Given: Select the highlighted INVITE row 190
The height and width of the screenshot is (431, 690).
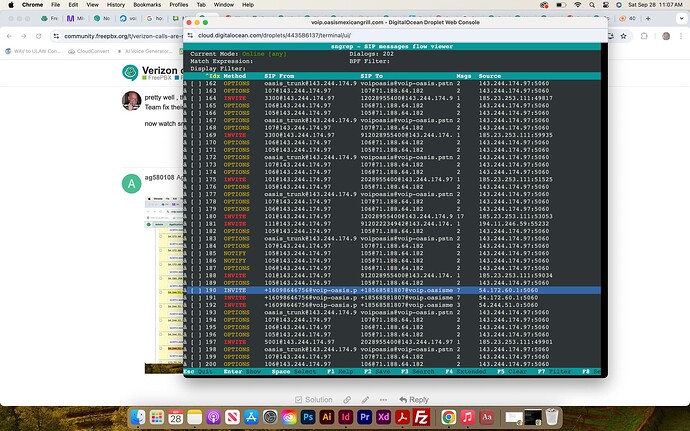Looking at the screenshot, I should click(x=394, y=291).
